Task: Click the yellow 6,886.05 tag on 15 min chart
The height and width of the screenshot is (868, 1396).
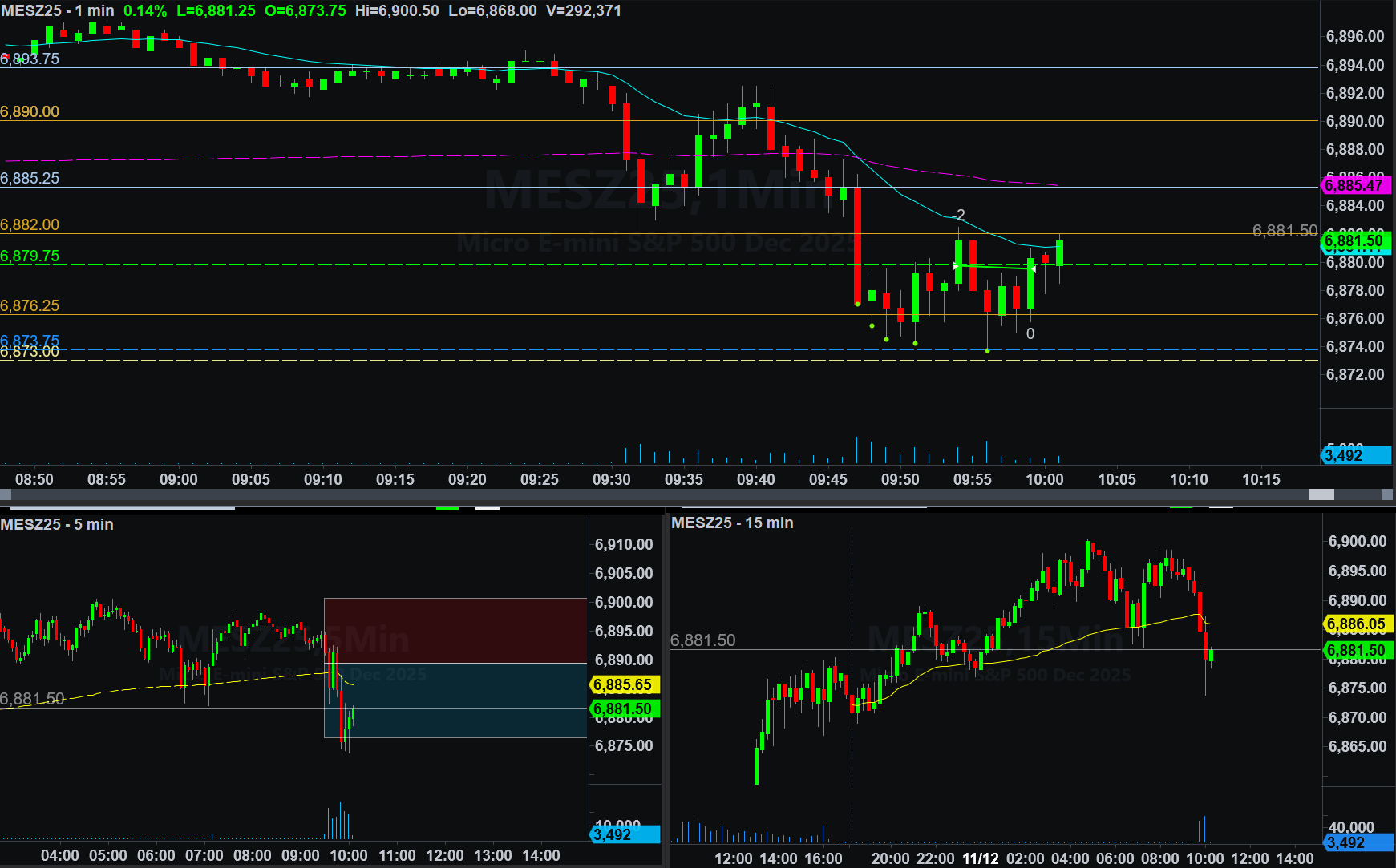Action: pyautogui.click(x=1356, y=624)
